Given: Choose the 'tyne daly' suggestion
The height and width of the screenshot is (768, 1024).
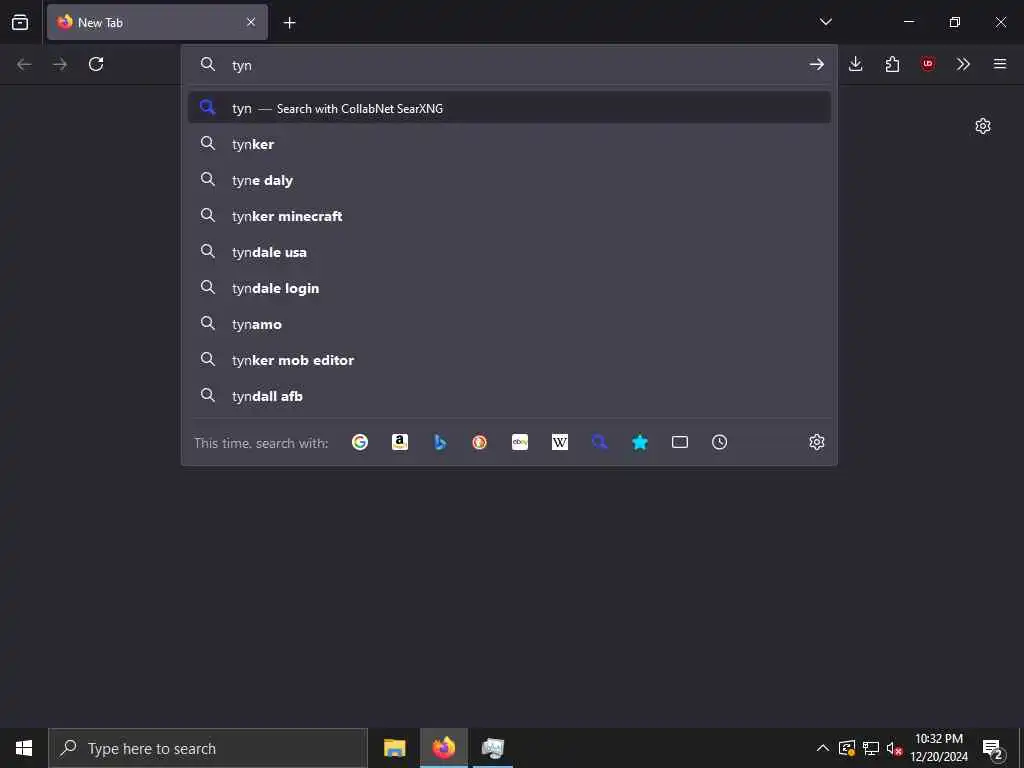Looking at the screenshot, I should coord(509,180).
